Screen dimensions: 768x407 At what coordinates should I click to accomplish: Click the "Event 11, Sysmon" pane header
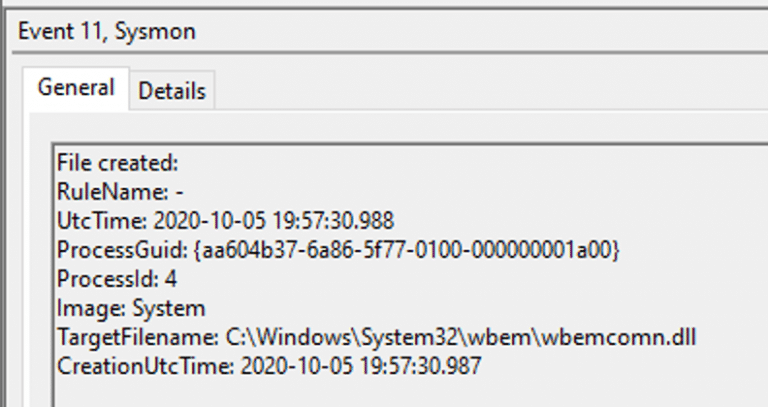click(x=107, y=32)
